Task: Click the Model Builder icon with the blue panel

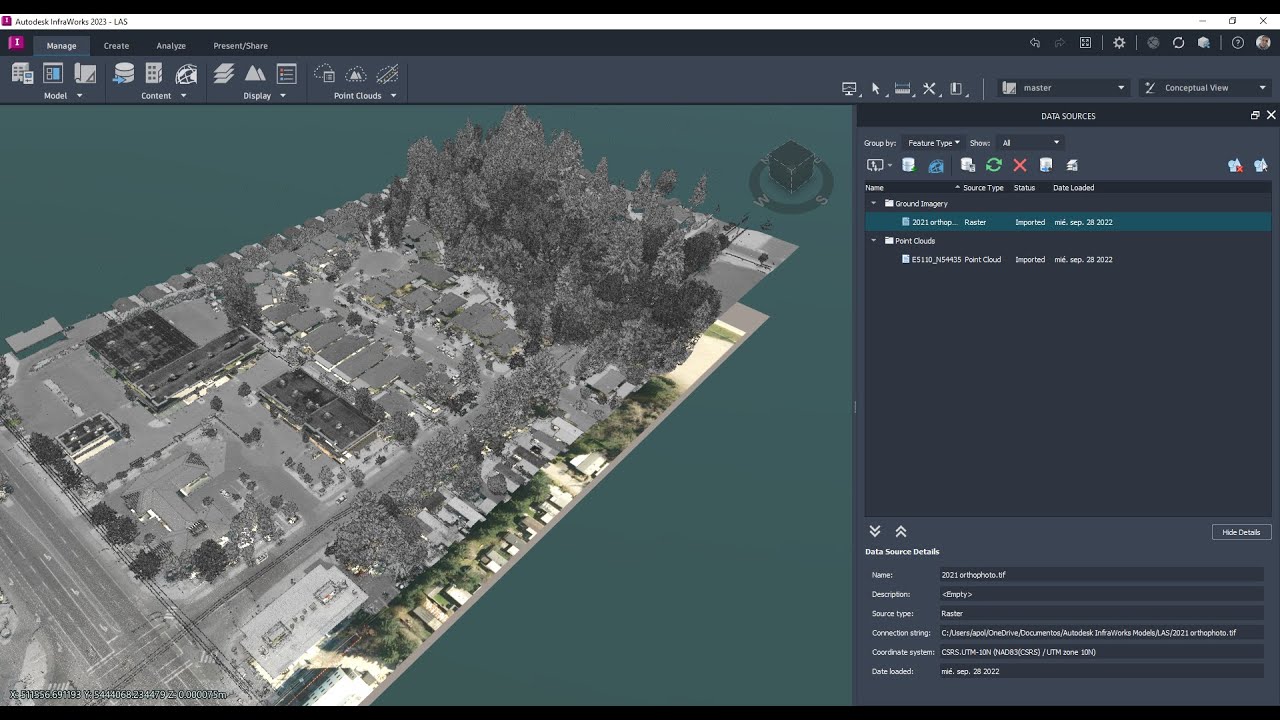Action: (53, 73)
